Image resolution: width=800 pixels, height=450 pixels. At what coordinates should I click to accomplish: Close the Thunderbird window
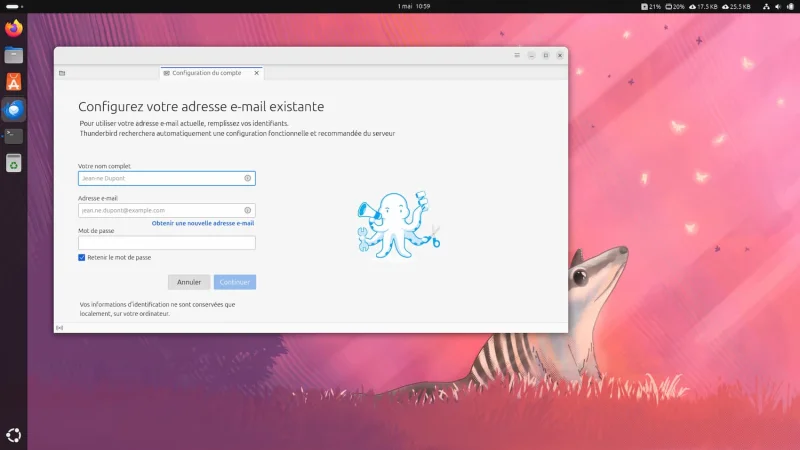560,55
